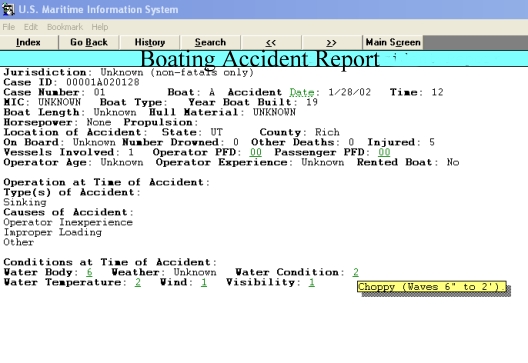Click the Hull Material value 'UNKNOWN'
Image resolution: width=528 pixels, height=363 pixels.
point(274,112)
